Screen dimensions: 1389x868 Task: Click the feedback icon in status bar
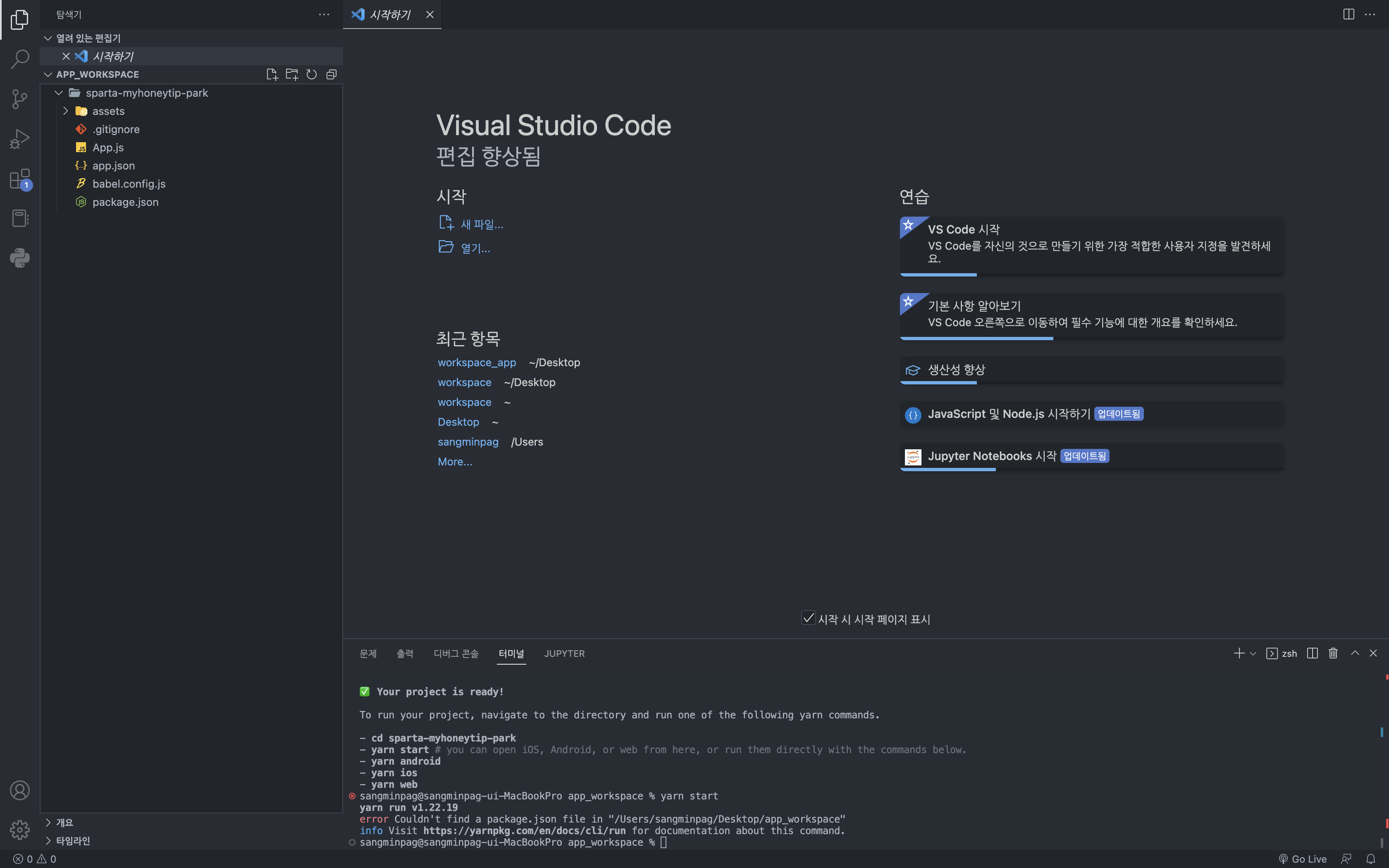coord(1346,859)
